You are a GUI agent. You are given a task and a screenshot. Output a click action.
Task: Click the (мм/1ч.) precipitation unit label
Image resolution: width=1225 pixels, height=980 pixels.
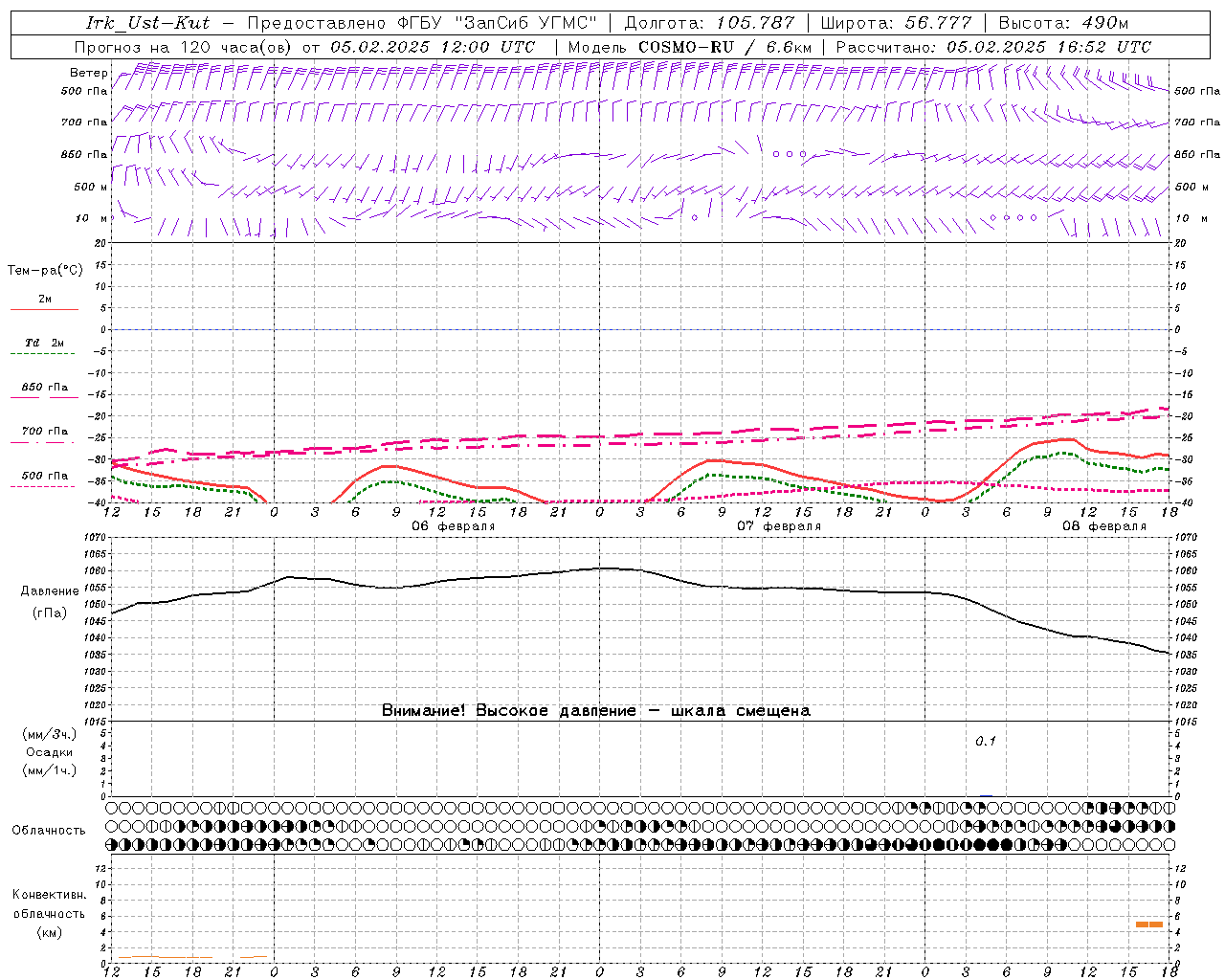pos(50,770)
